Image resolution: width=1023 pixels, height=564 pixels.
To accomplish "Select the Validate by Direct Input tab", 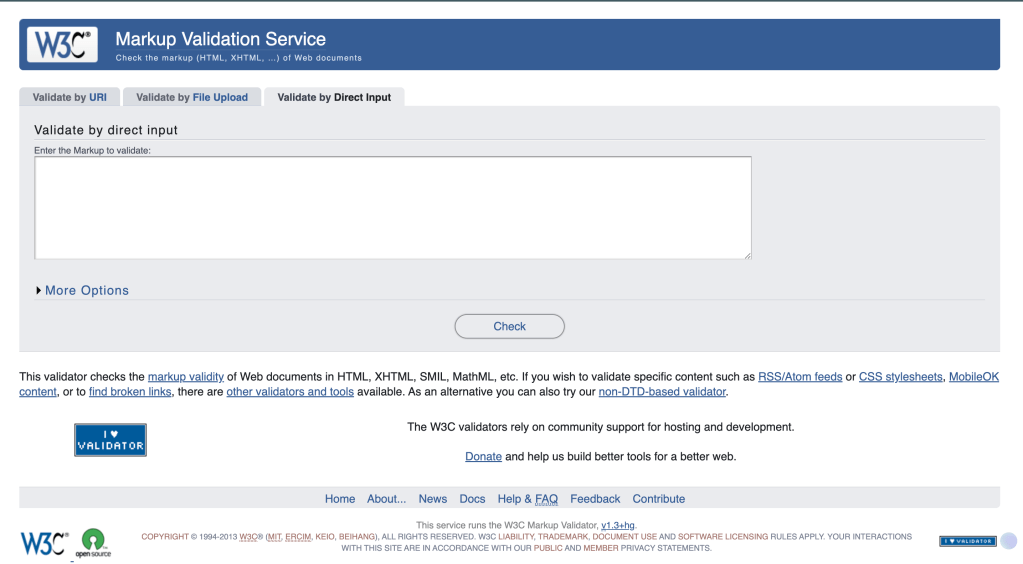I will (x=334, y=97).
